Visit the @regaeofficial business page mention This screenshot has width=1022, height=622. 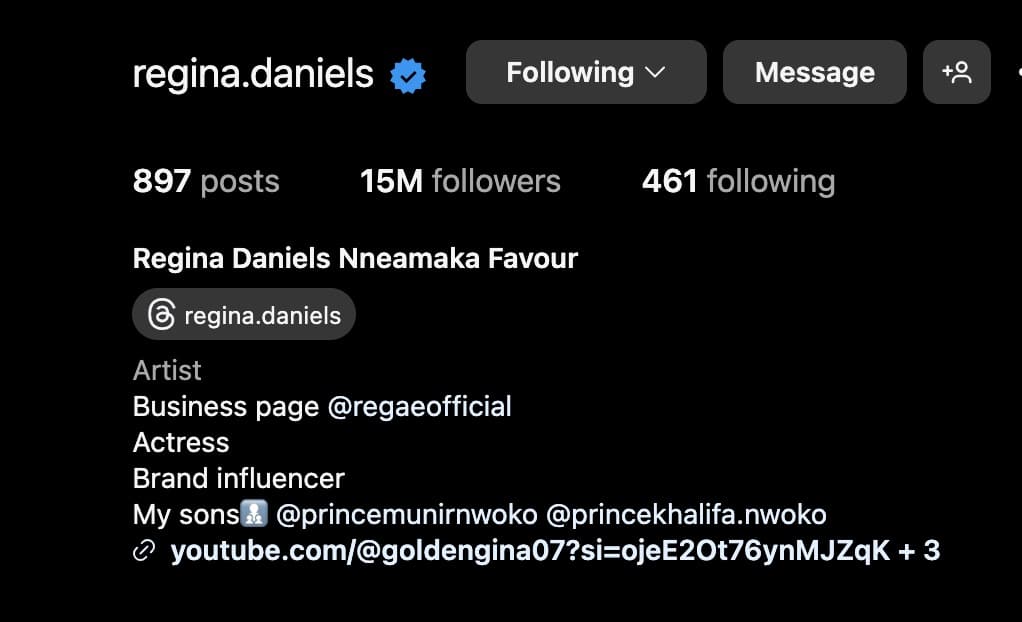(x=420, y=407)
